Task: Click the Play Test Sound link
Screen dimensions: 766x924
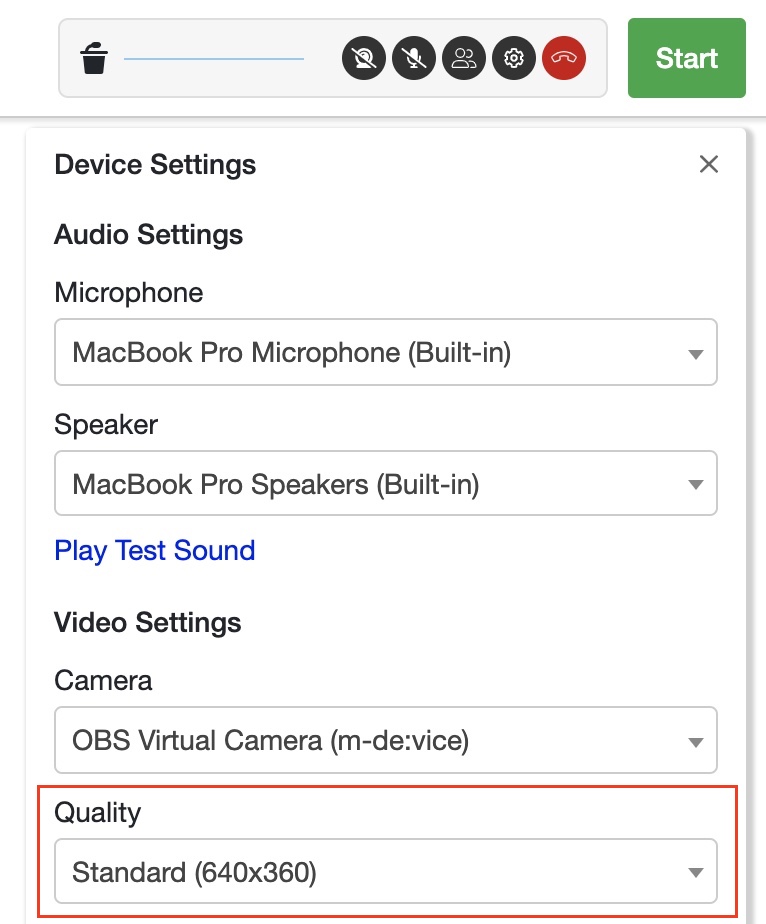Action: coord(154,551)
